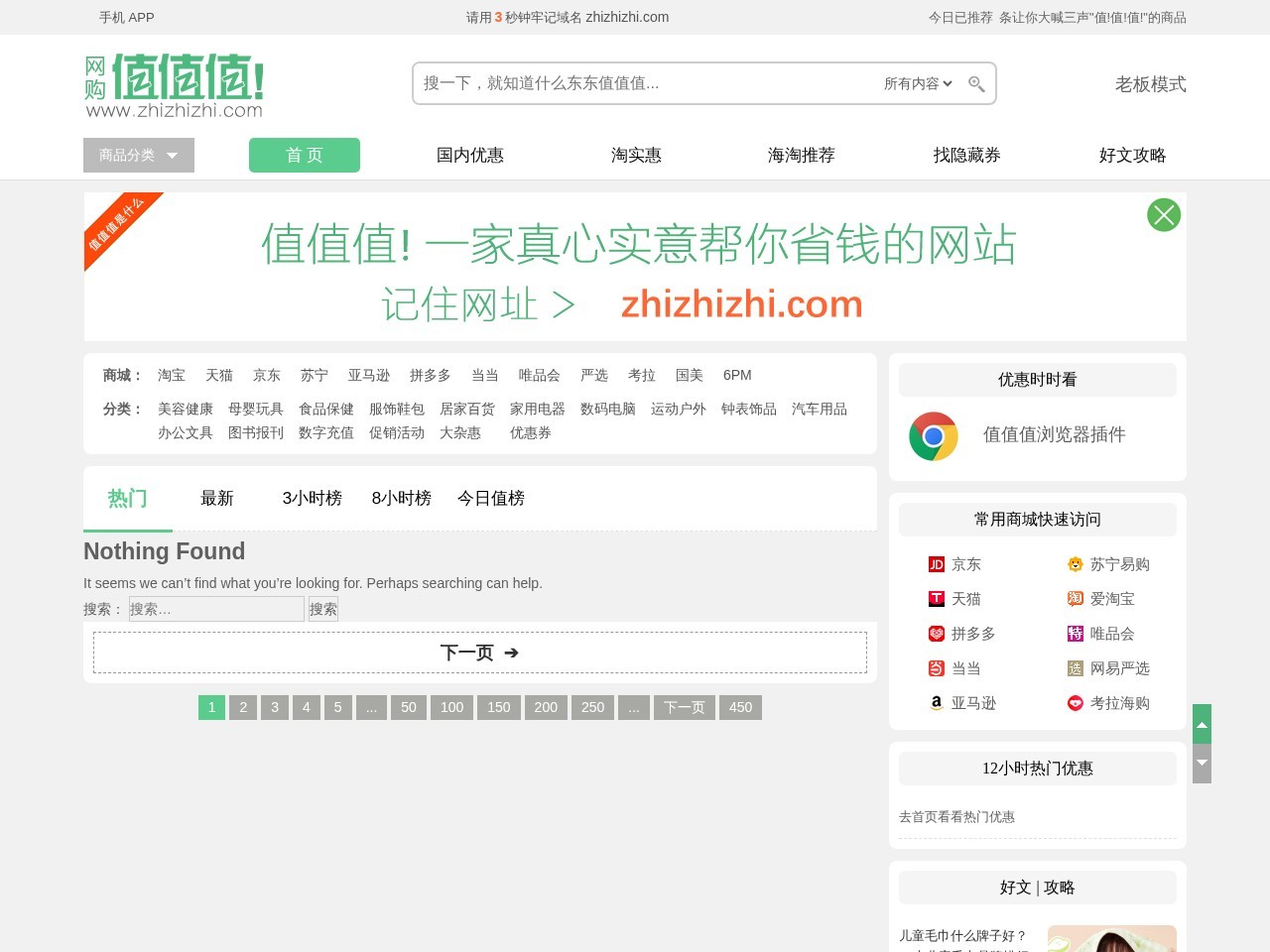The width and height of the screenshot is (1270, 952).
Task: Select the 汽车用品 category
Action: [820, 409]
